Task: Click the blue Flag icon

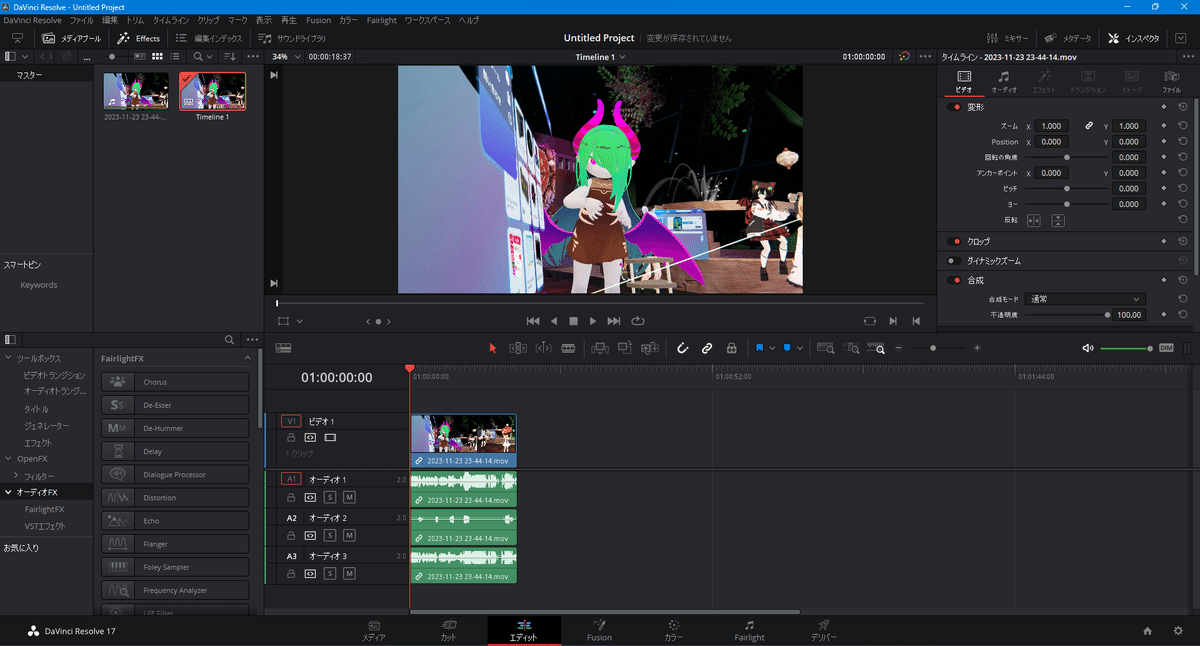Action: tap(760, 348)
